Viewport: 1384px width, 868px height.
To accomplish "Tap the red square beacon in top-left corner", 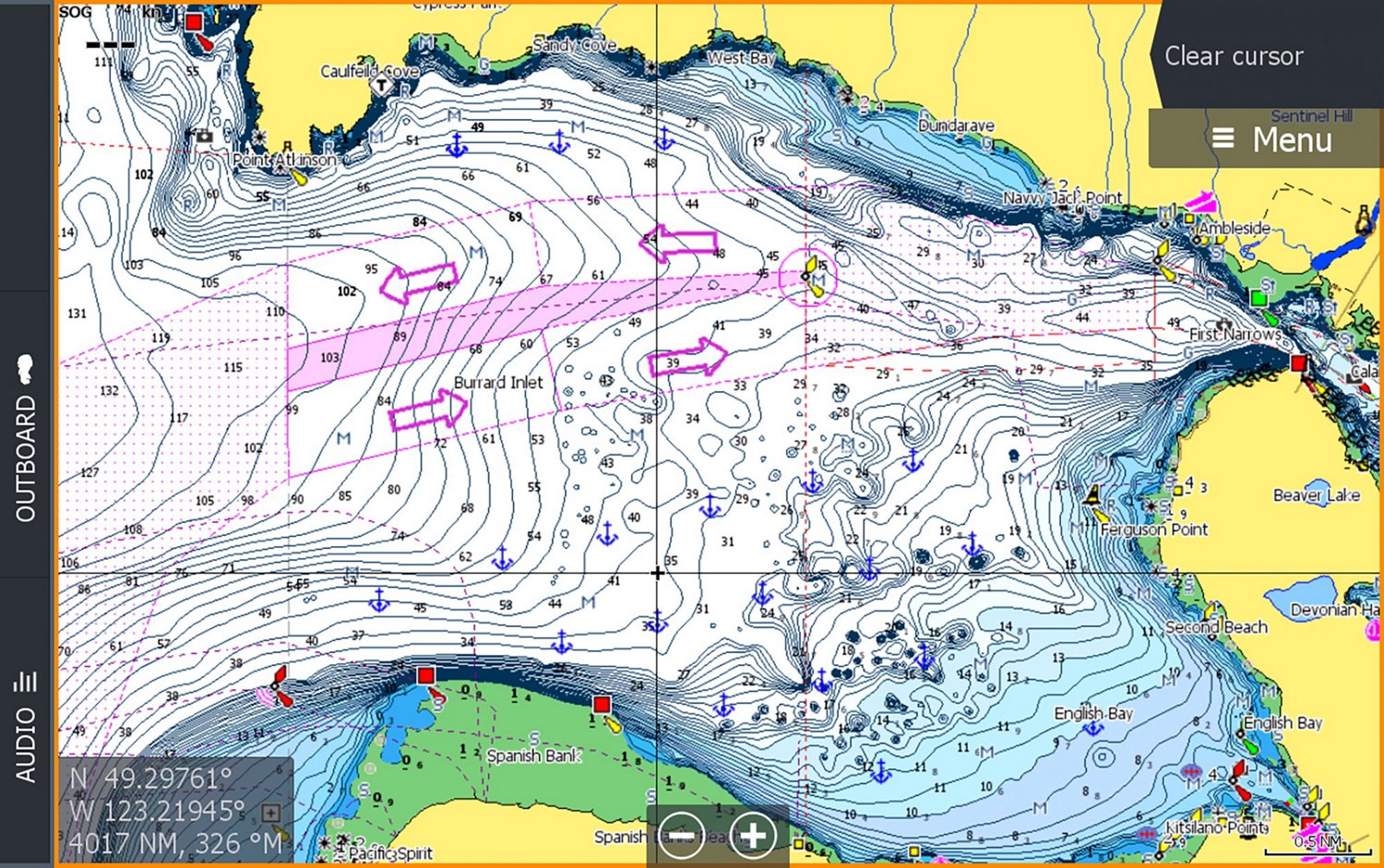I will [194, 22].
